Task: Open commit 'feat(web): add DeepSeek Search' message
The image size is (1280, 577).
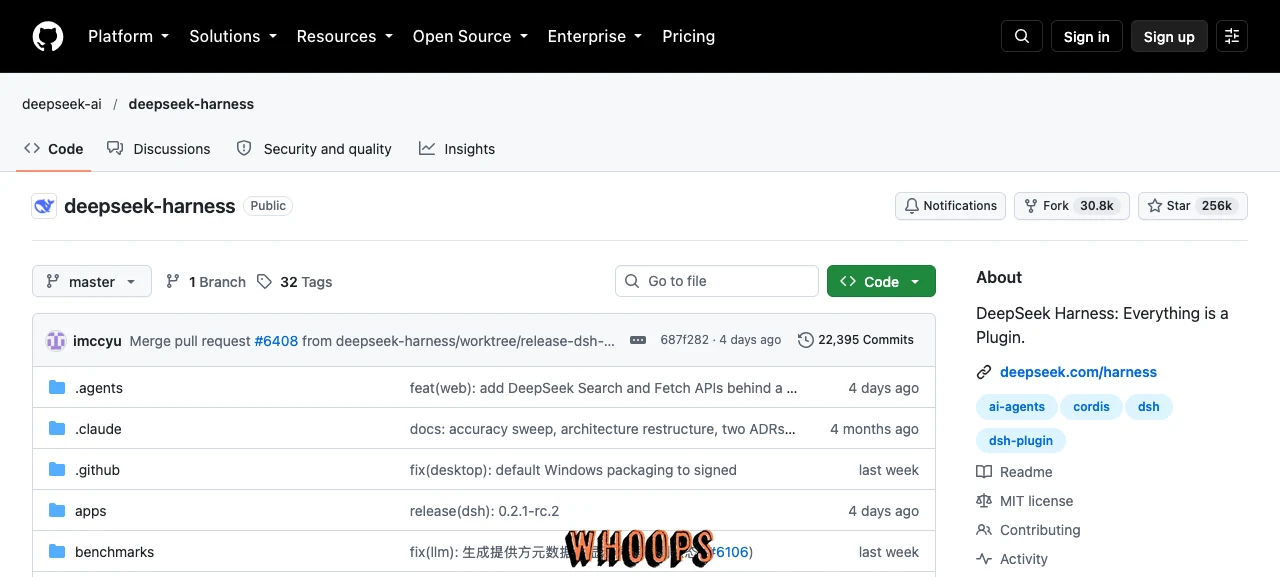Action: [603, 388]
